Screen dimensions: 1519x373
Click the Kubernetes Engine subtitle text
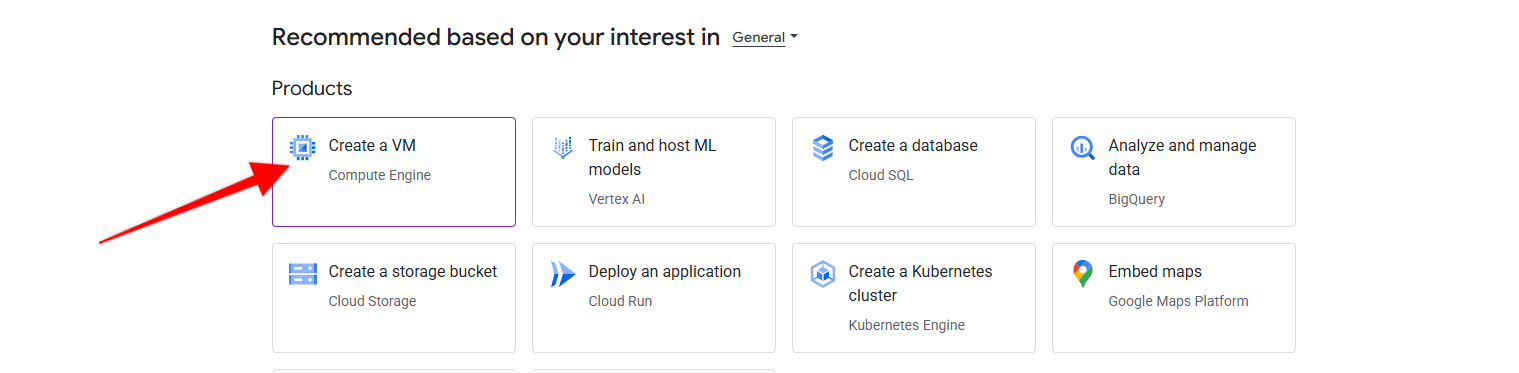(907, 325)
